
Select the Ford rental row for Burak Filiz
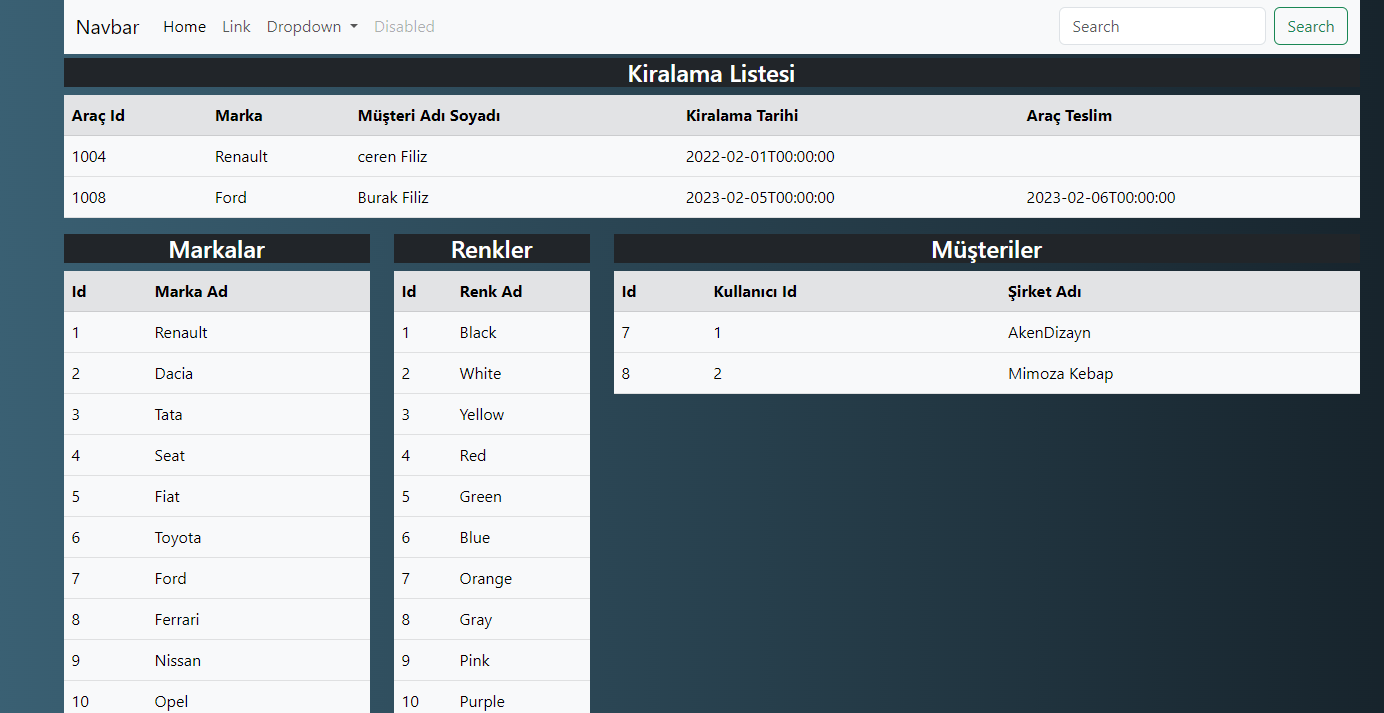(712, 197)
